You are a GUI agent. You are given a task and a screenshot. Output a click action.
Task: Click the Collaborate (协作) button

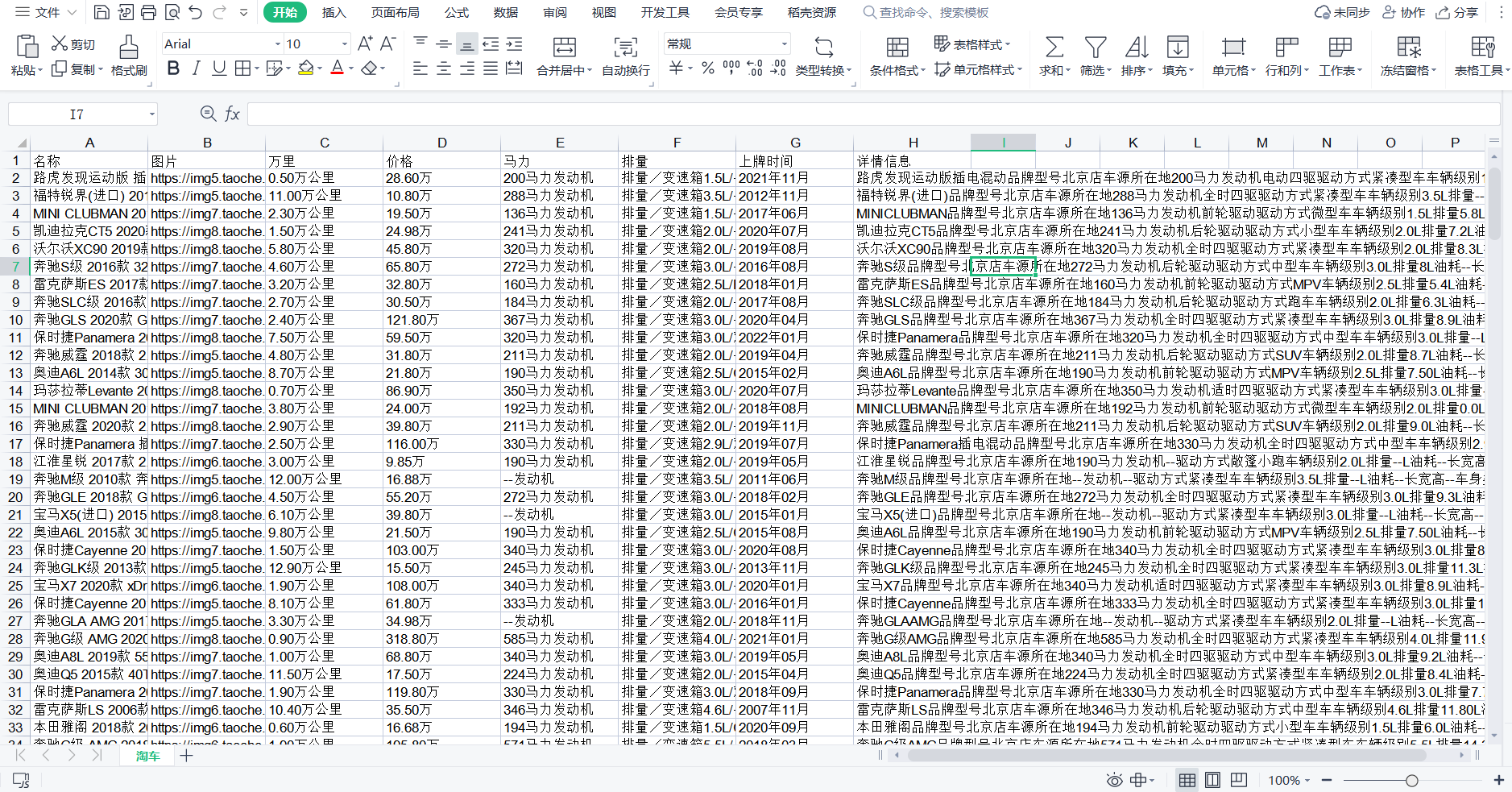click(x=1404, y=12)
